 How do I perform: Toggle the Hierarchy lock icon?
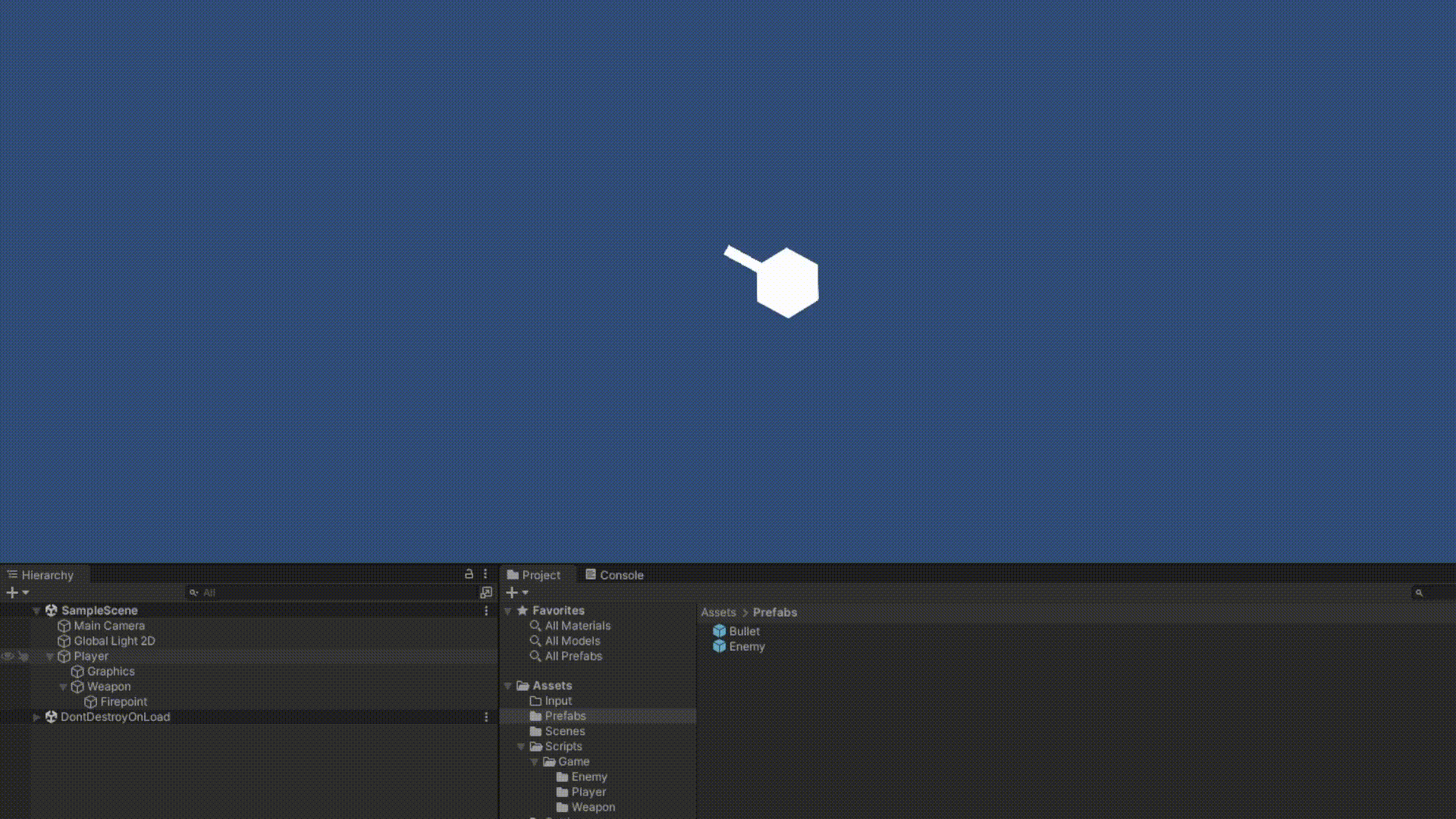point(470,574)
